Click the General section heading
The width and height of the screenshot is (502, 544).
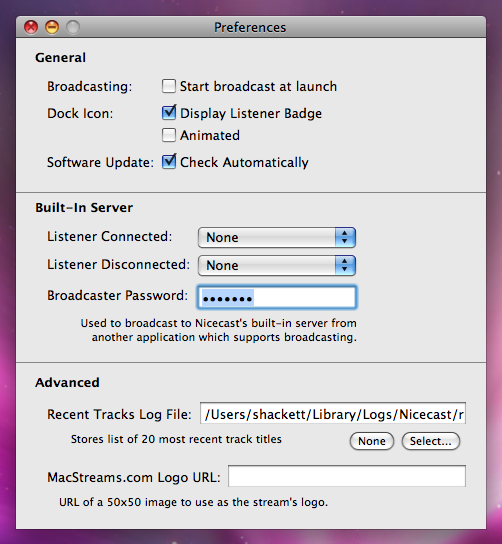[x=60, y=58]
